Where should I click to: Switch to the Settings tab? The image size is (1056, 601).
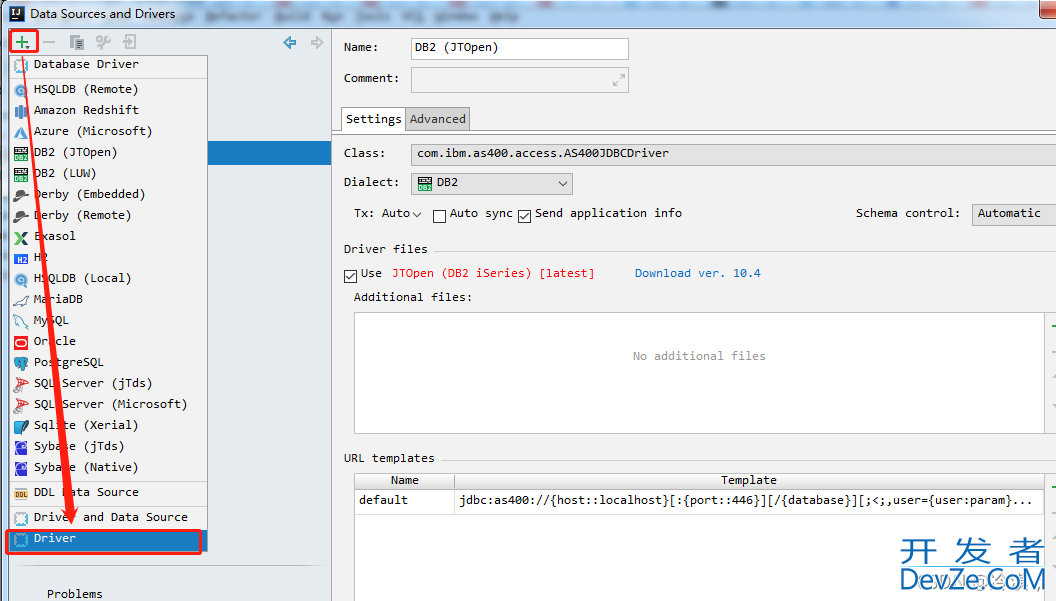tap(373, 119)
